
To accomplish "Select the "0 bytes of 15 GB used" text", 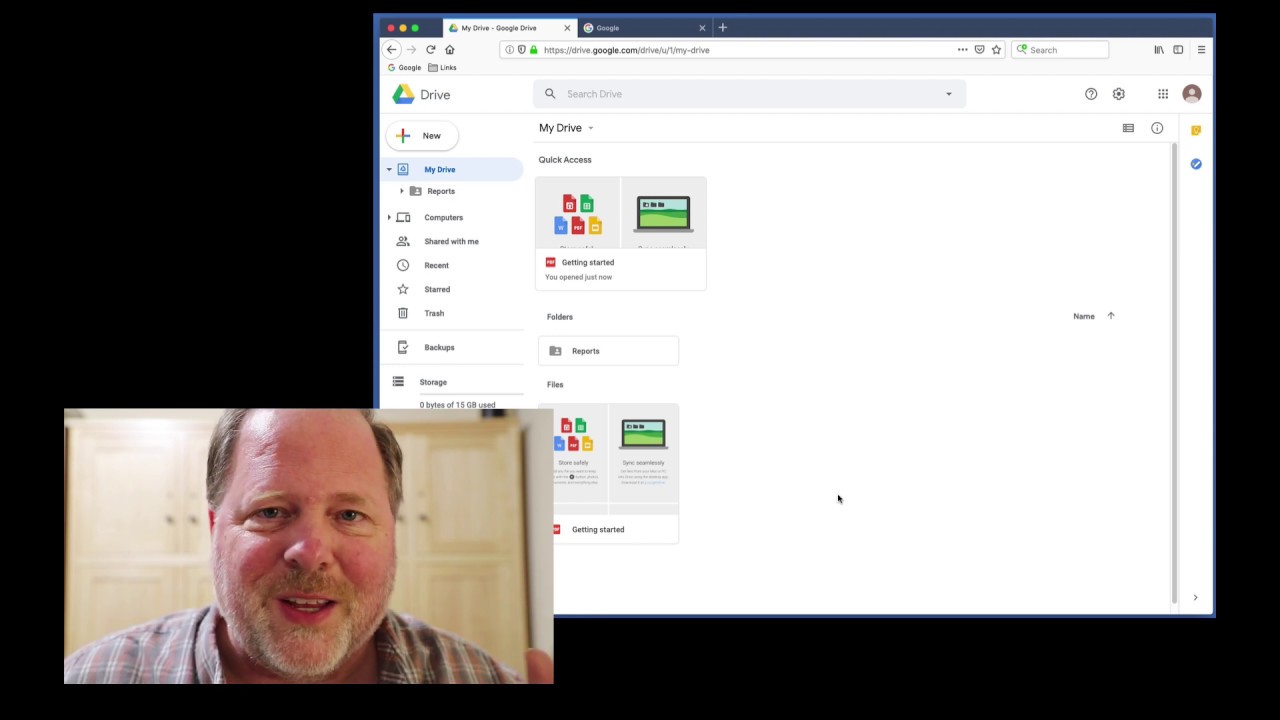I will click(457, 404).
